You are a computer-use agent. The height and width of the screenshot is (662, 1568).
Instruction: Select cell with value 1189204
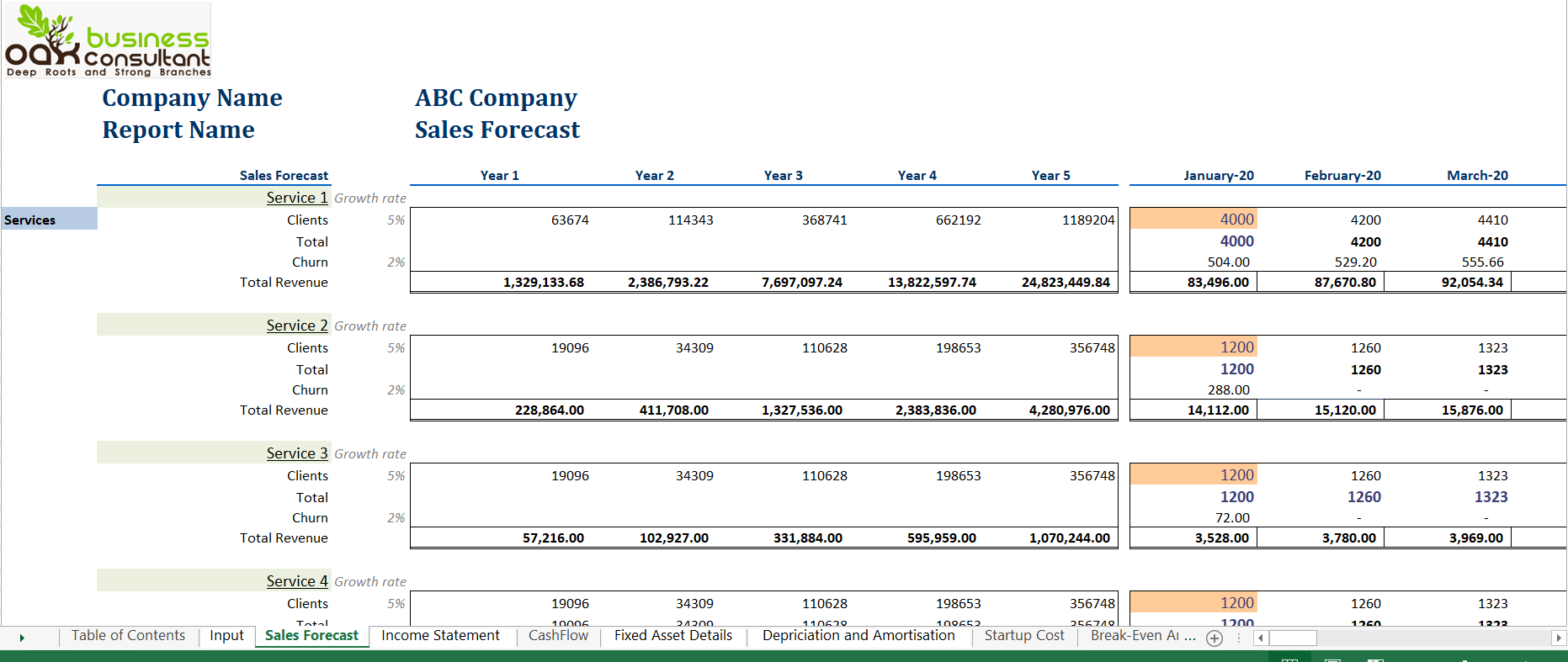click(x=1088, y=220)
